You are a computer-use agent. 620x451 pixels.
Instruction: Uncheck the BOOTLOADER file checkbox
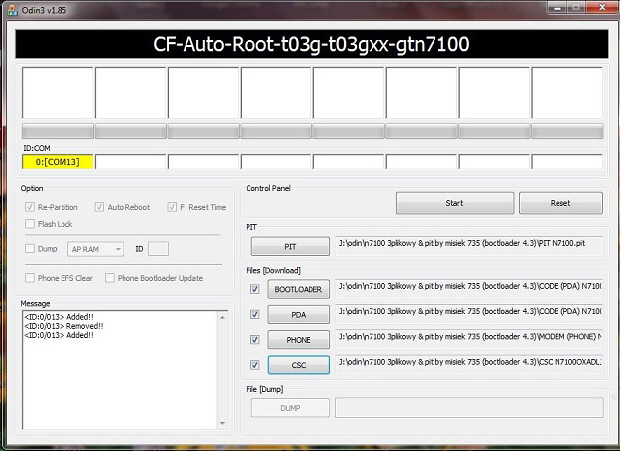pyautogui.click(x=255, y=289)
